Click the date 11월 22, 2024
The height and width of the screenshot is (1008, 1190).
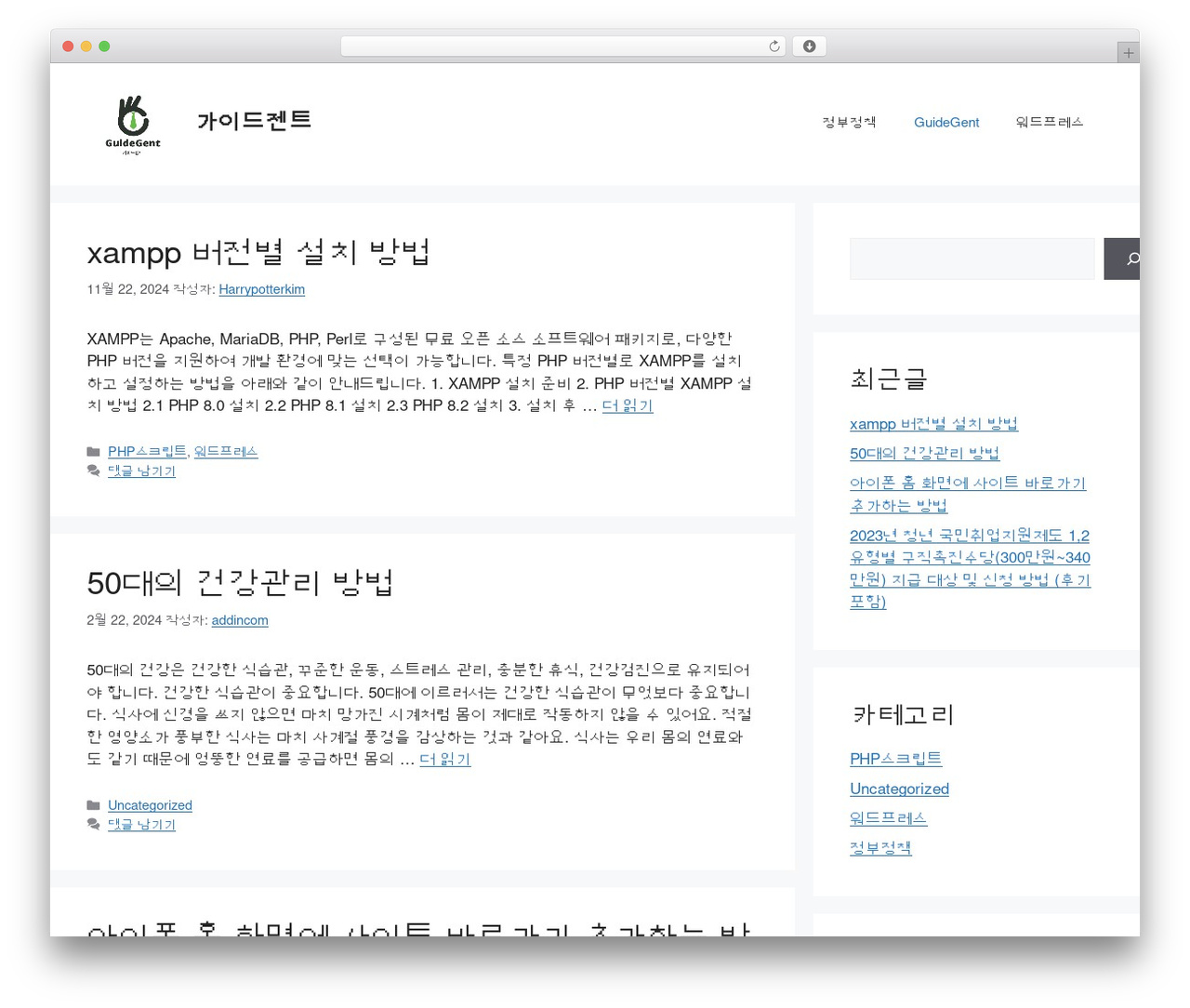pos(128,289)
